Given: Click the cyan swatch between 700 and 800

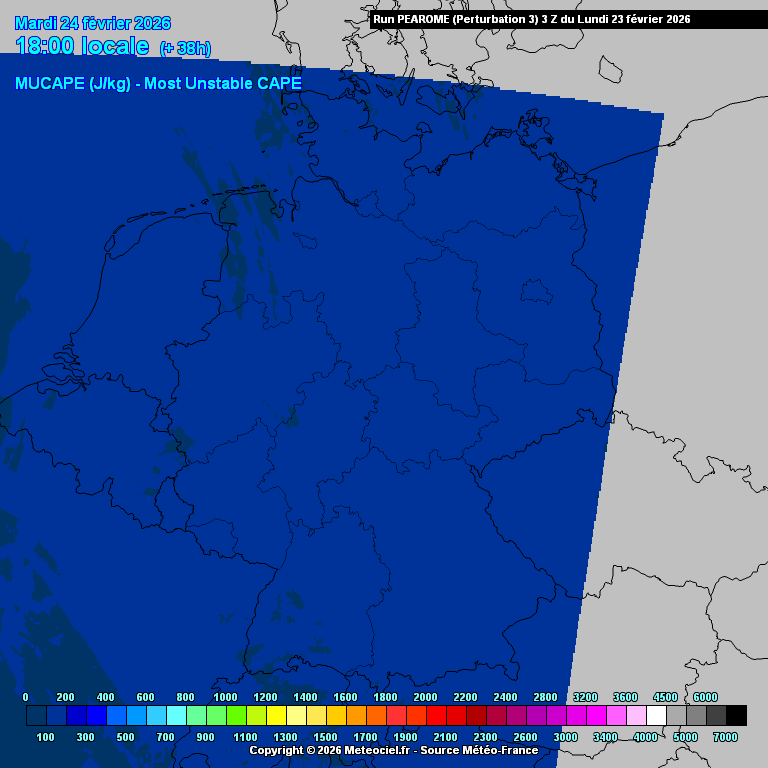Looking at the screenshot, I should point(176,715).
